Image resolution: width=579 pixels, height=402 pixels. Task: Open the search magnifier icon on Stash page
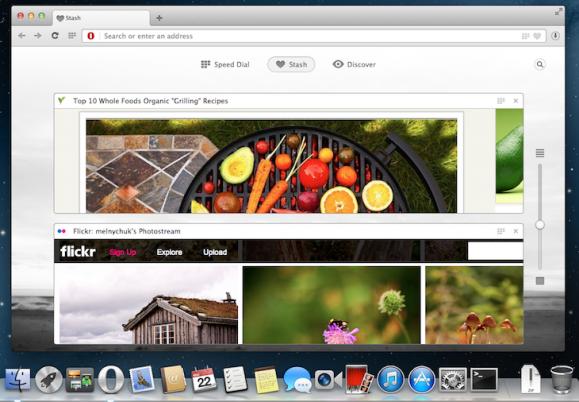540,65
